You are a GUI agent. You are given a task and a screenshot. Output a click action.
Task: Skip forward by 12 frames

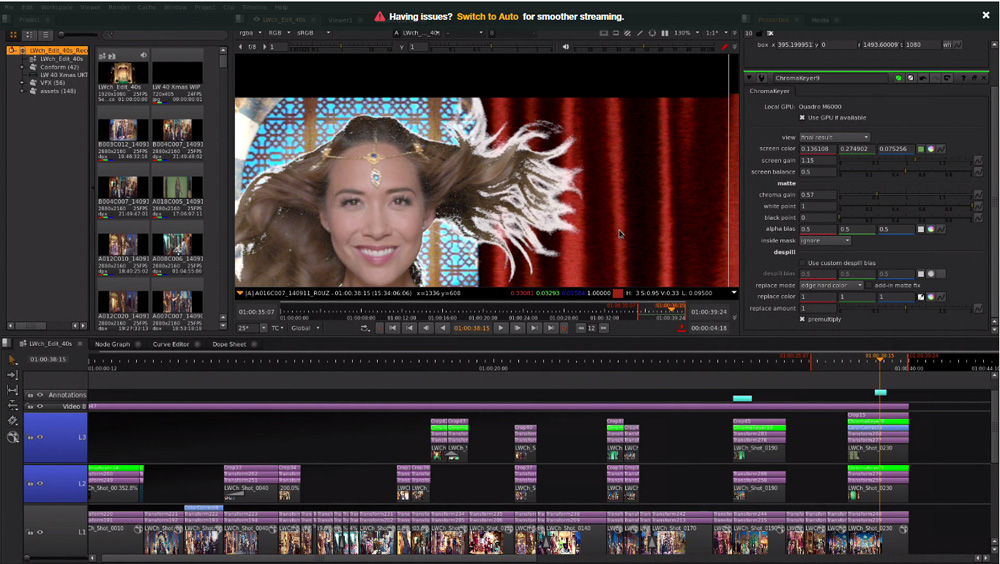[x=603, y=328]
